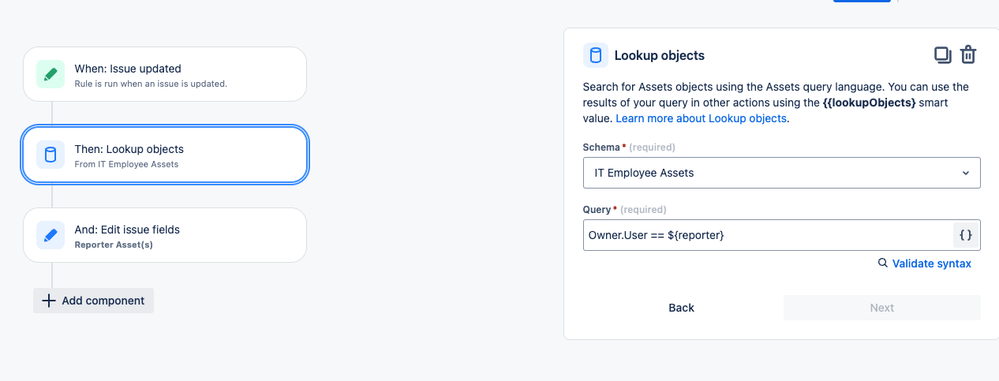Viewport: 999px width, 381px height.
Task: Open Learn more about Lookup objects link
Action: 701,119
